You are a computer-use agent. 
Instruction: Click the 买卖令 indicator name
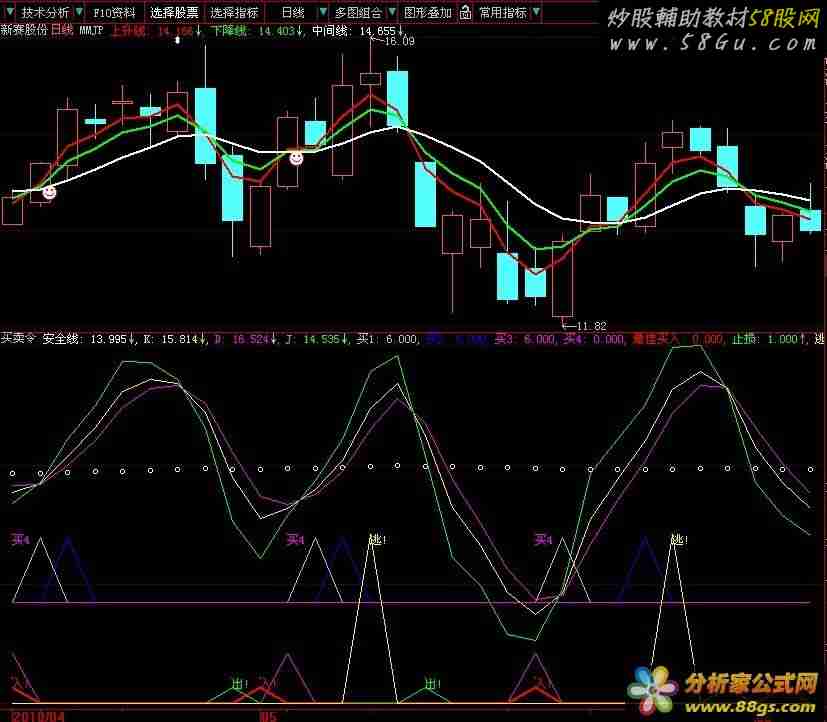coord(18,338)
